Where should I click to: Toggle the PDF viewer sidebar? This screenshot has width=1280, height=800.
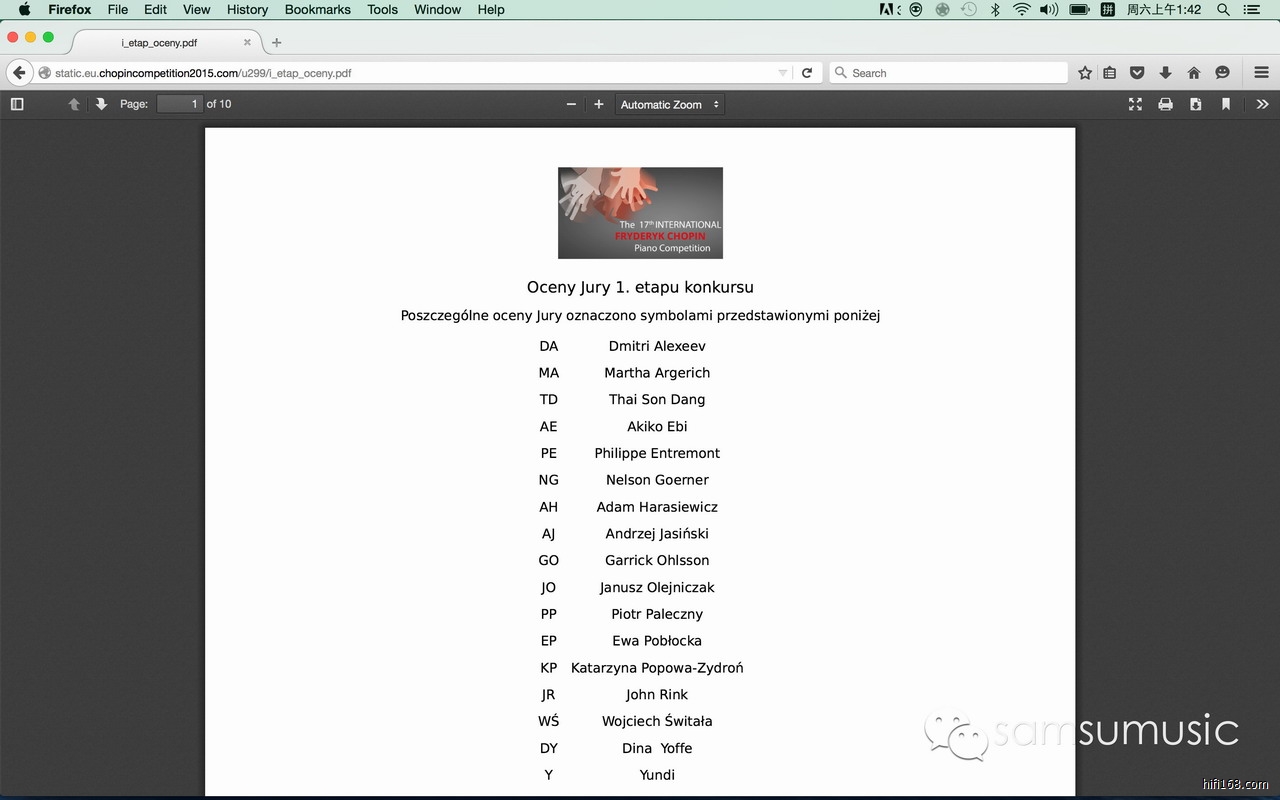(17, 104)
